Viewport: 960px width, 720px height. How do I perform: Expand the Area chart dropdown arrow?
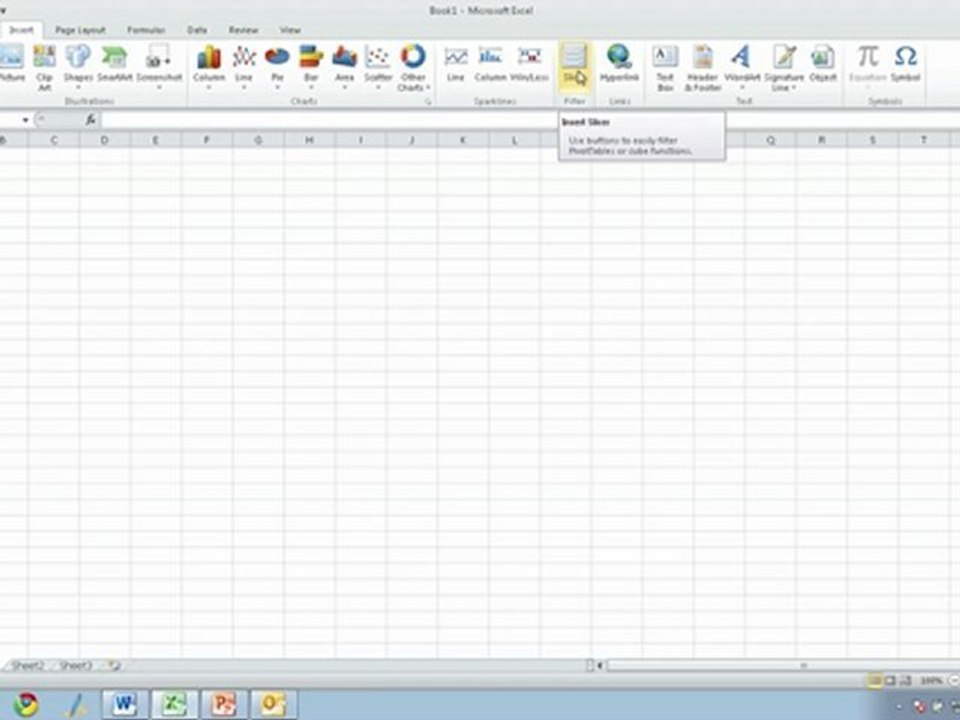point(345,88)
